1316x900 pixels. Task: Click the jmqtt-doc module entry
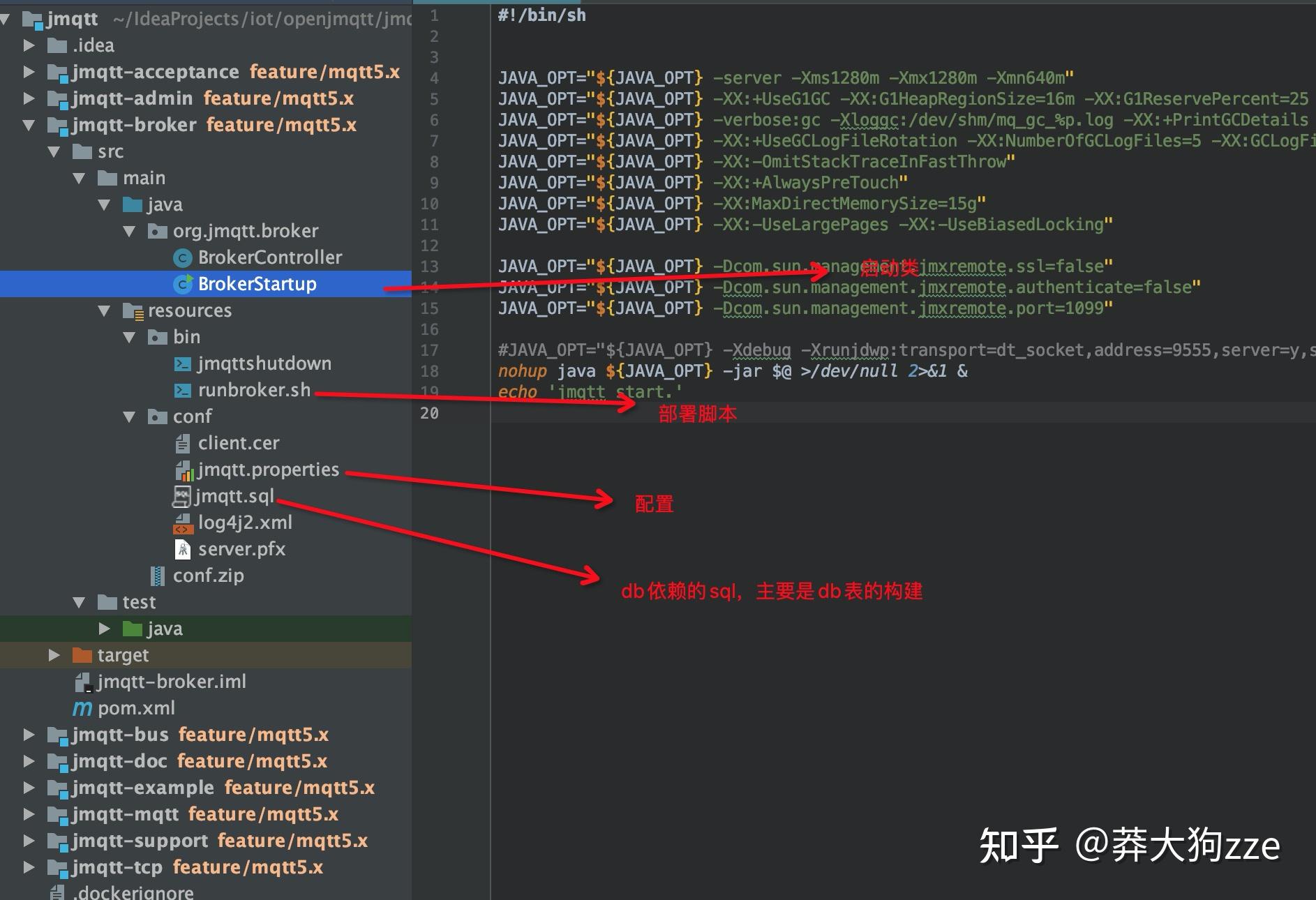pos(119,761)
